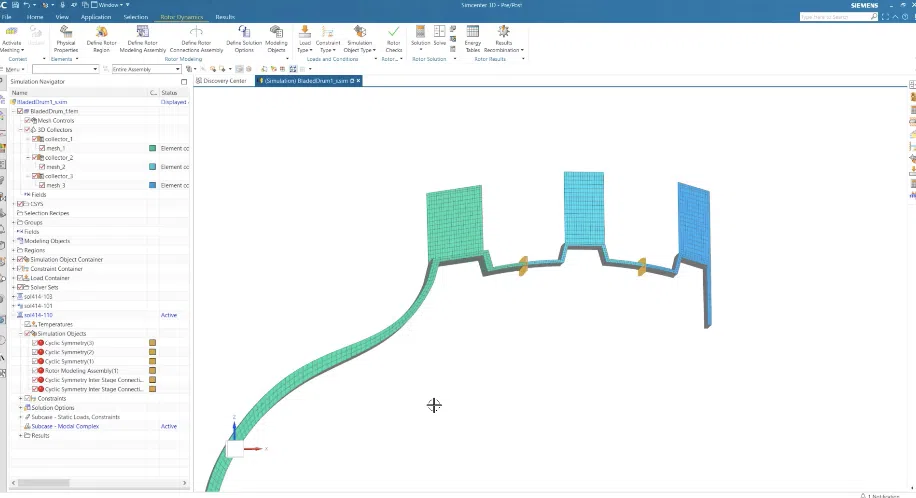Image resolution: width=916 pixels, height=498 pixels.
Task: Toggle mesh_3 visibility checkbox
Action: point(41,185)
